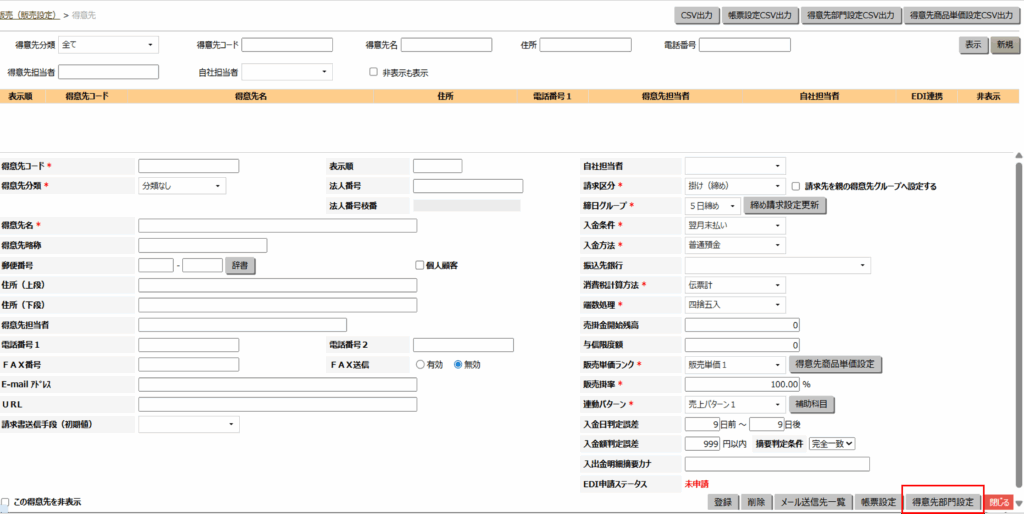Click the 得意先部門設定 button
This screenshot has height=514, width=1024.
point(942,502)
